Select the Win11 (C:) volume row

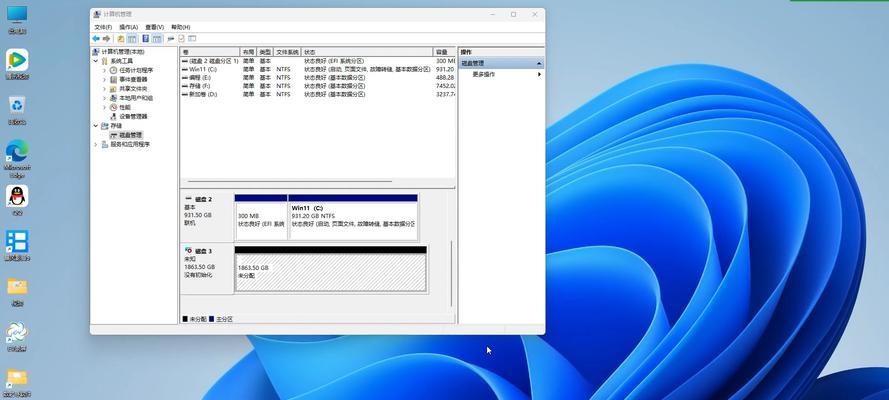tap(318, 69)
